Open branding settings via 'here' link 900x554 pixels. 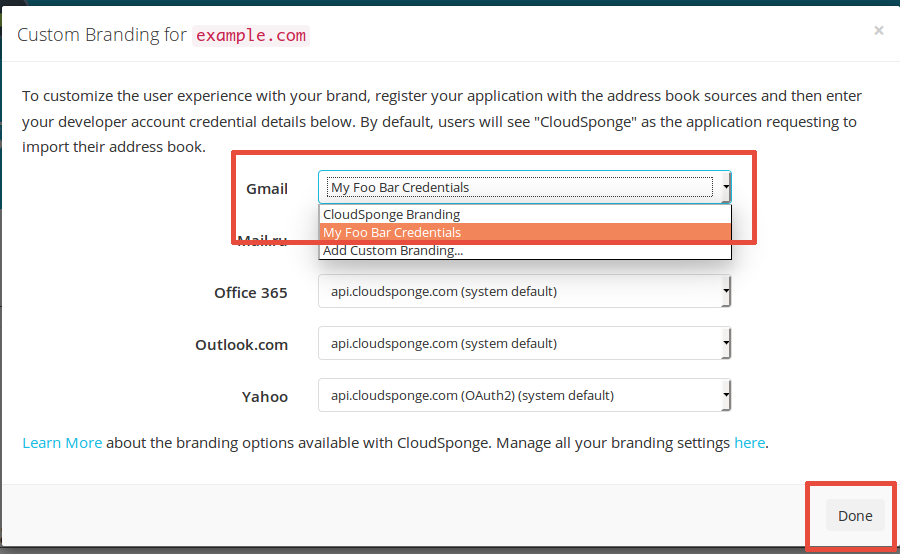coord(749,443)
